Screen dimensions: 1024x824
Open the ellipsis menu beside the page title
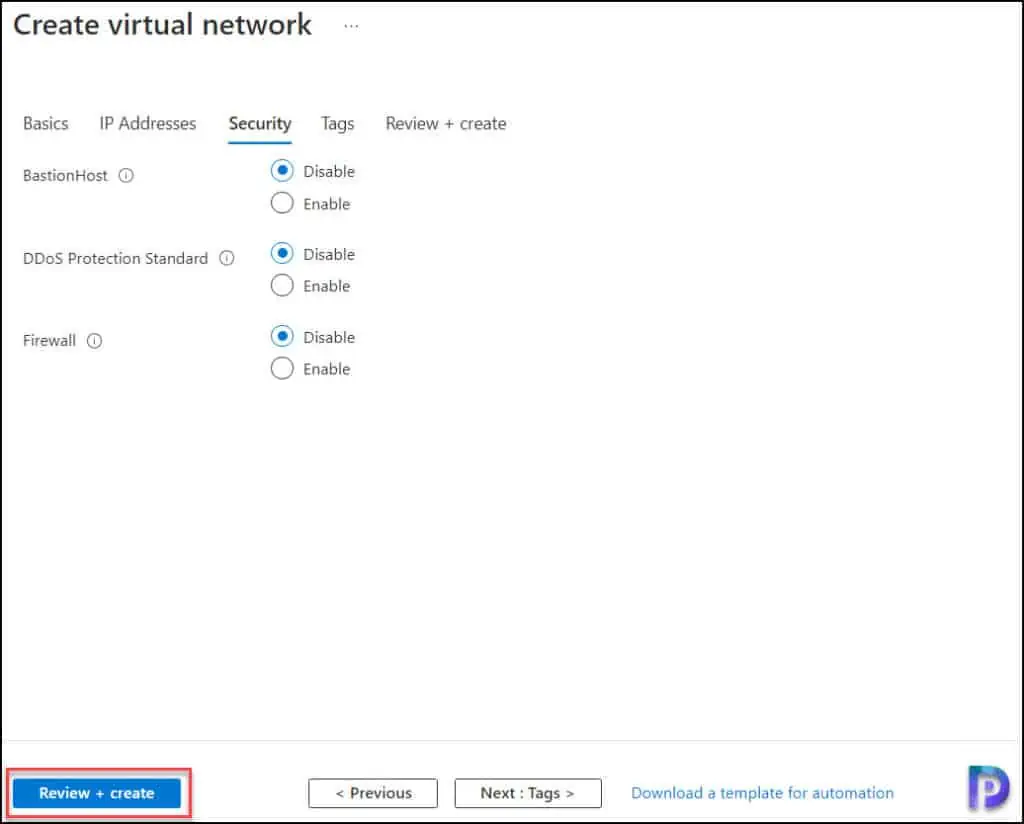[x=351, y=26]
